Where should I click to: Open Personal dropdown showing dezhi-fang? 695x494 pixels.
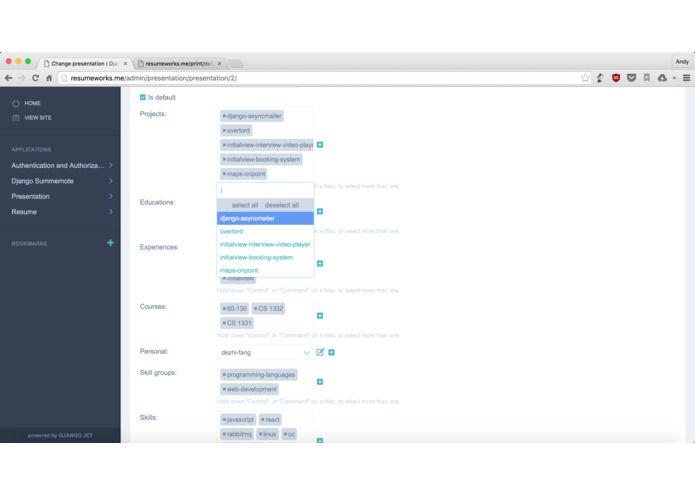[x=265, y=353]
